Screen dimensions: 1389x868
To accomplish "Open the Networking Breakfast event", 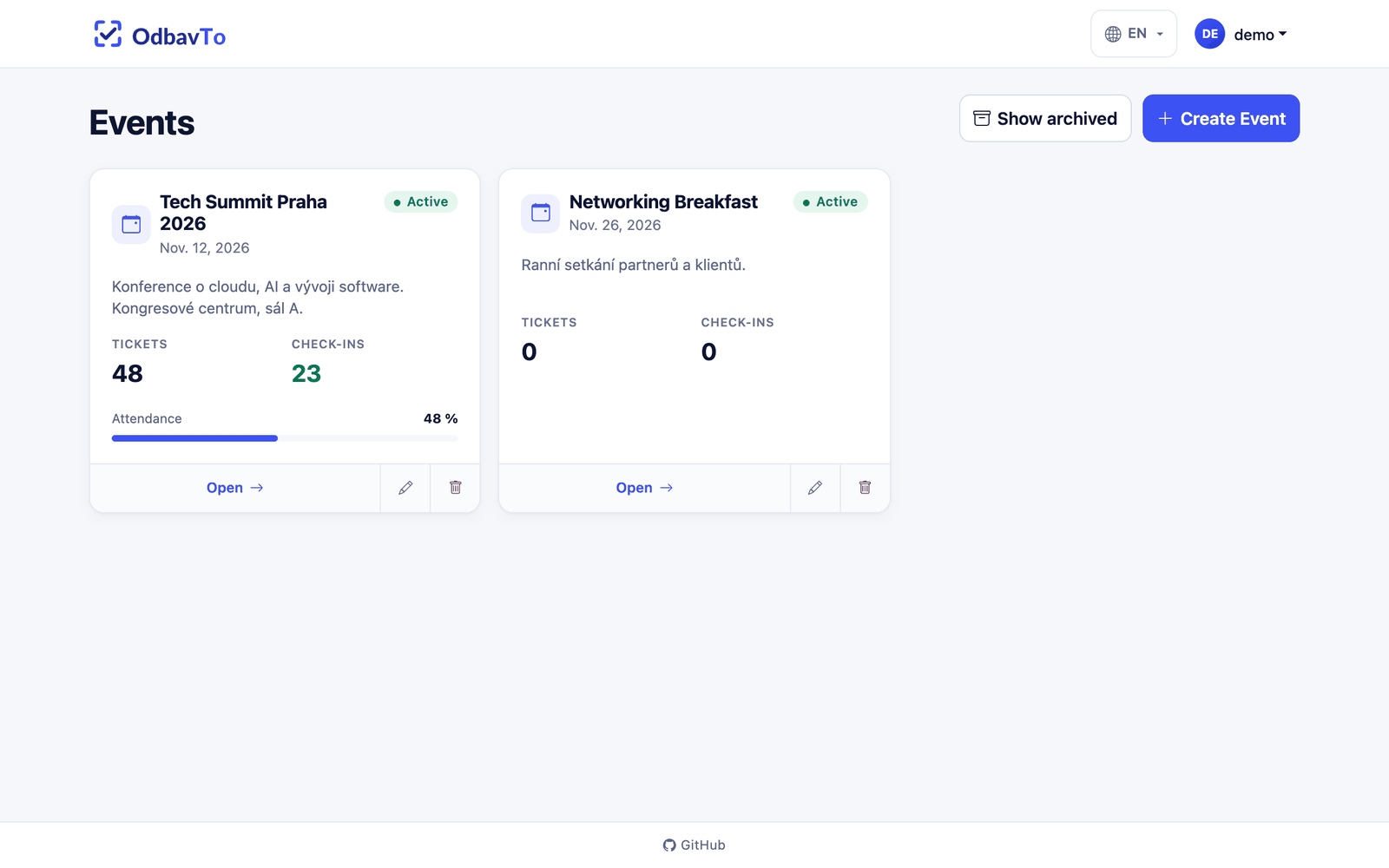I will (644, 488).
